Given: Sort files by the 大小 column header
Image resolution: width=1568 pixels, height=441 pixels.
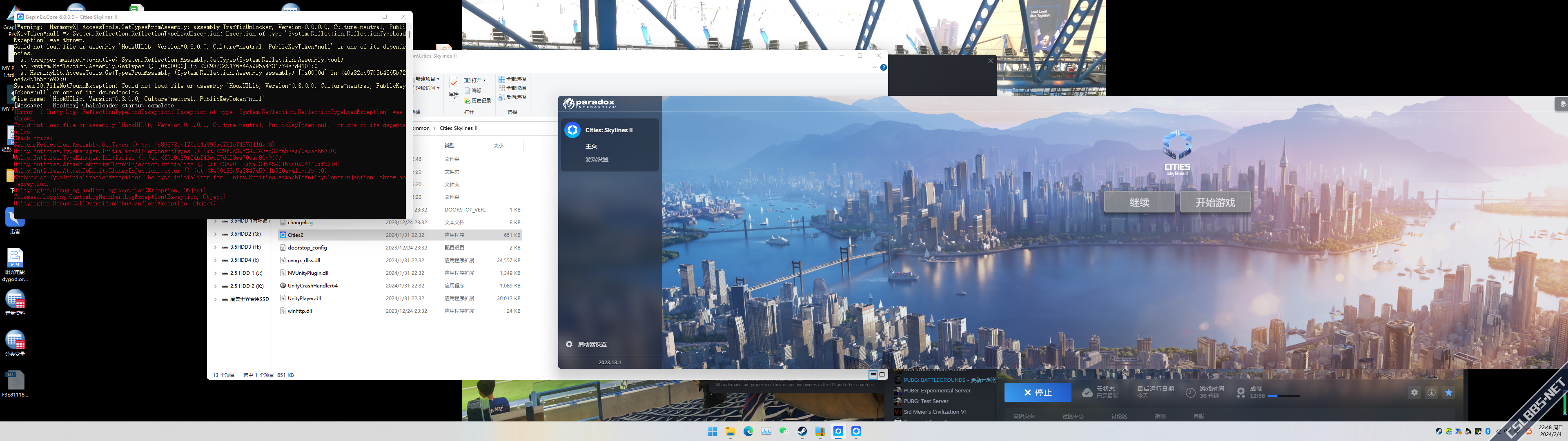Looking at the screenshot, I should [x=499, y=146].
